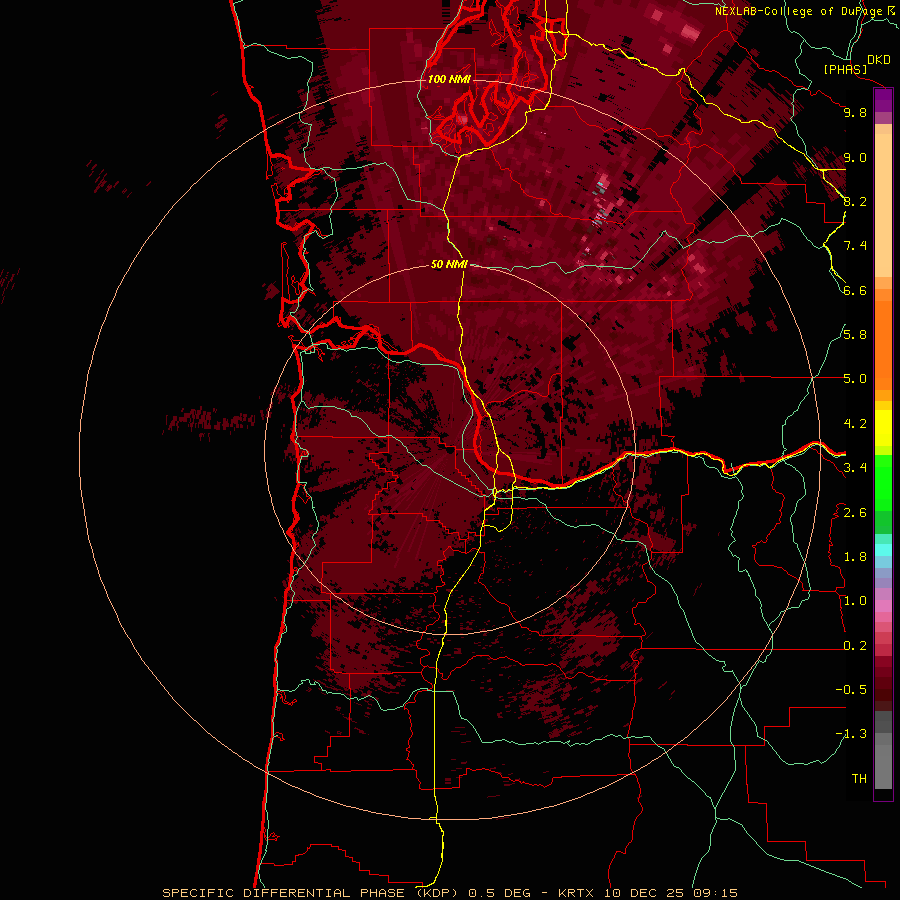
Task: Click the "10 DEC 25 09:15" timestamp
Action: click(670, 893)
